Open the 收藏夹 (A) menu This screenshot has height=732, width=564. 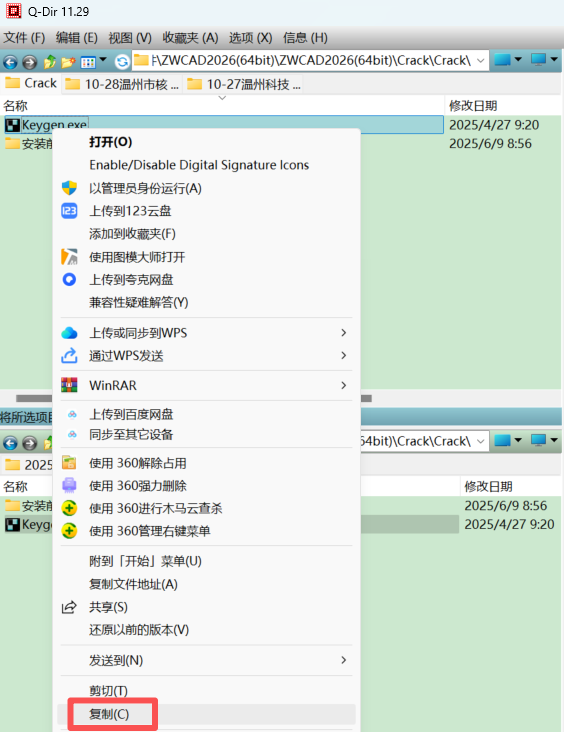tap(190, 38)
